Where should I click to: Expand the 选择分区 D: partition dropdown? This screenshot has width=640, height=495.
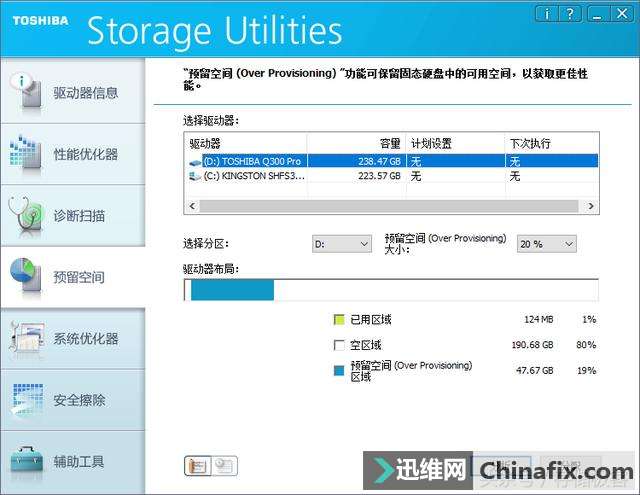342,244
